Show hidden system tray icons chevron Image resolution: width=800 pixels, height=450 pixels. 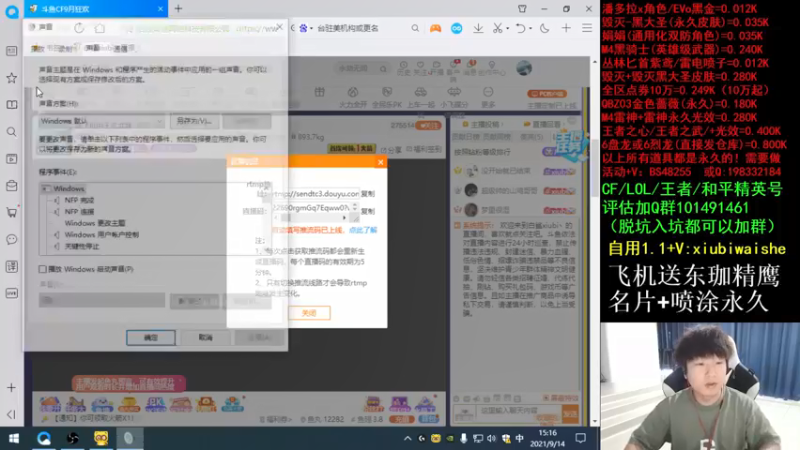[x=407, y=438]
